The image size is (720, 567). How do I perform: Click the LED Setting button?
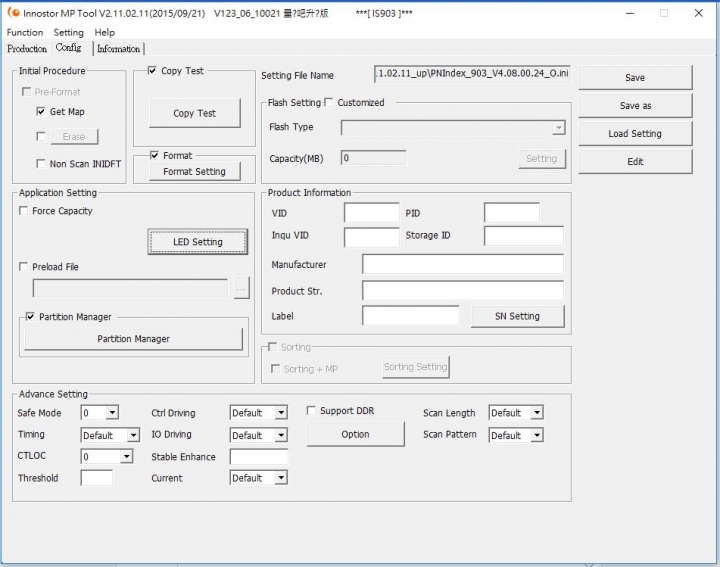pos(198,241)
